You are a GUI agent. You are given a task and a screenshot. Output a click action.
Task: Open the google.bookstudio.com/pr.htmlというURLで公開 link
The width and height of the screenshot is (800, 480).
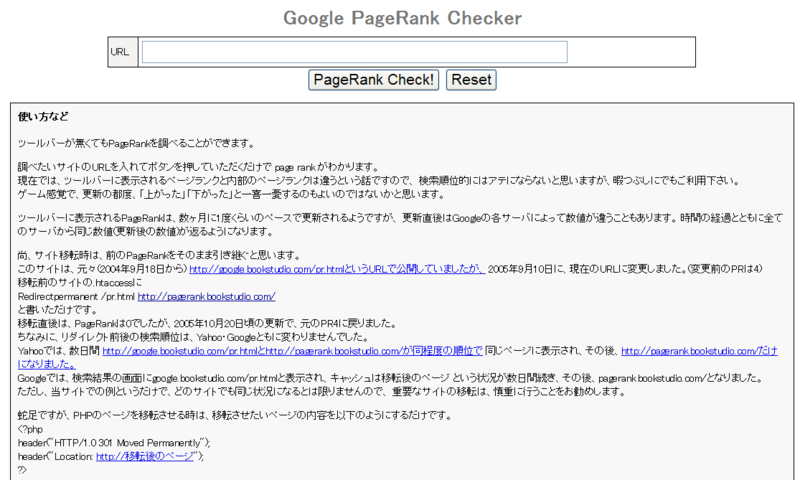click(337, 269)
